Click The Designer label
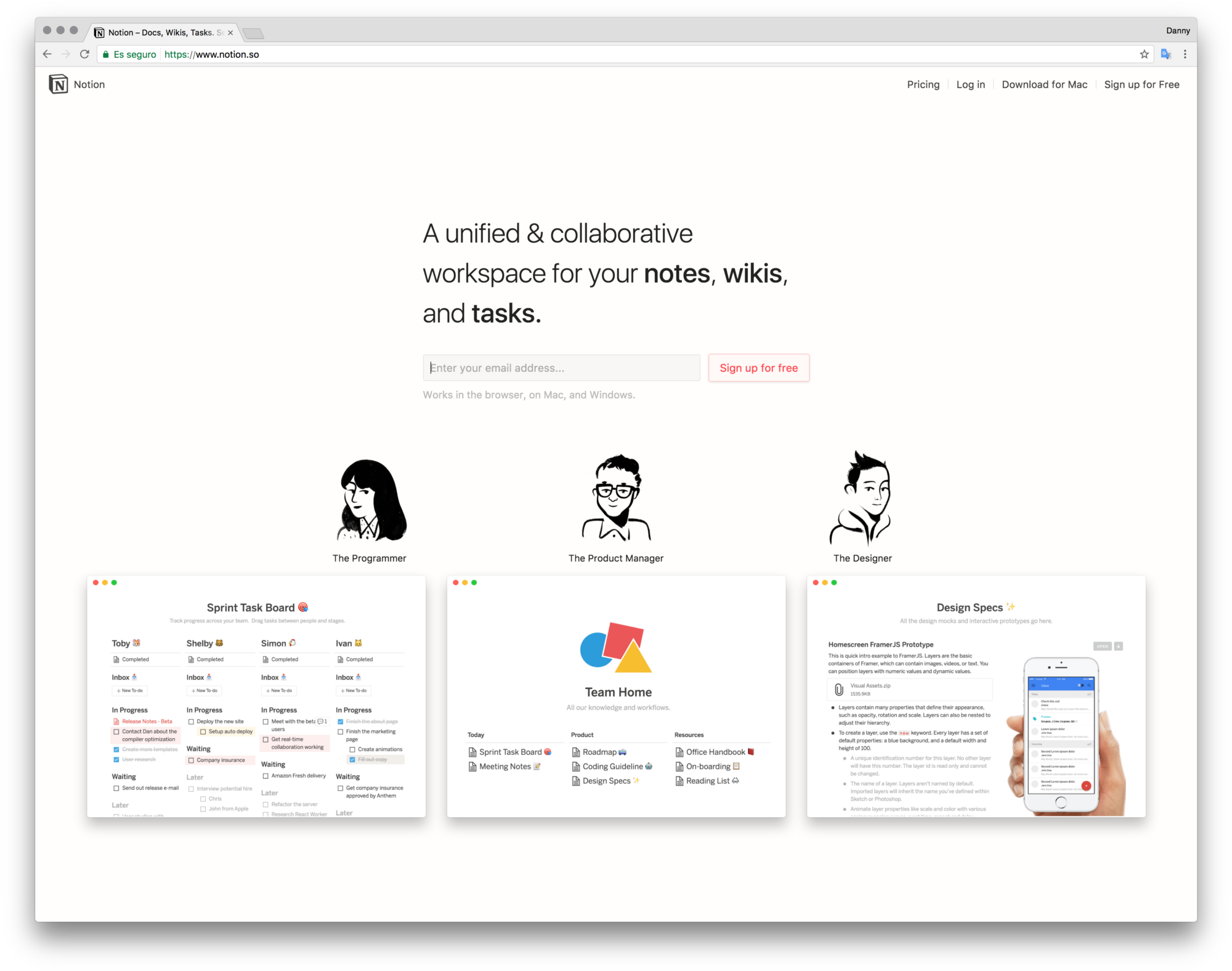Viewport: 1232px width, 971px height. [862, 558]
